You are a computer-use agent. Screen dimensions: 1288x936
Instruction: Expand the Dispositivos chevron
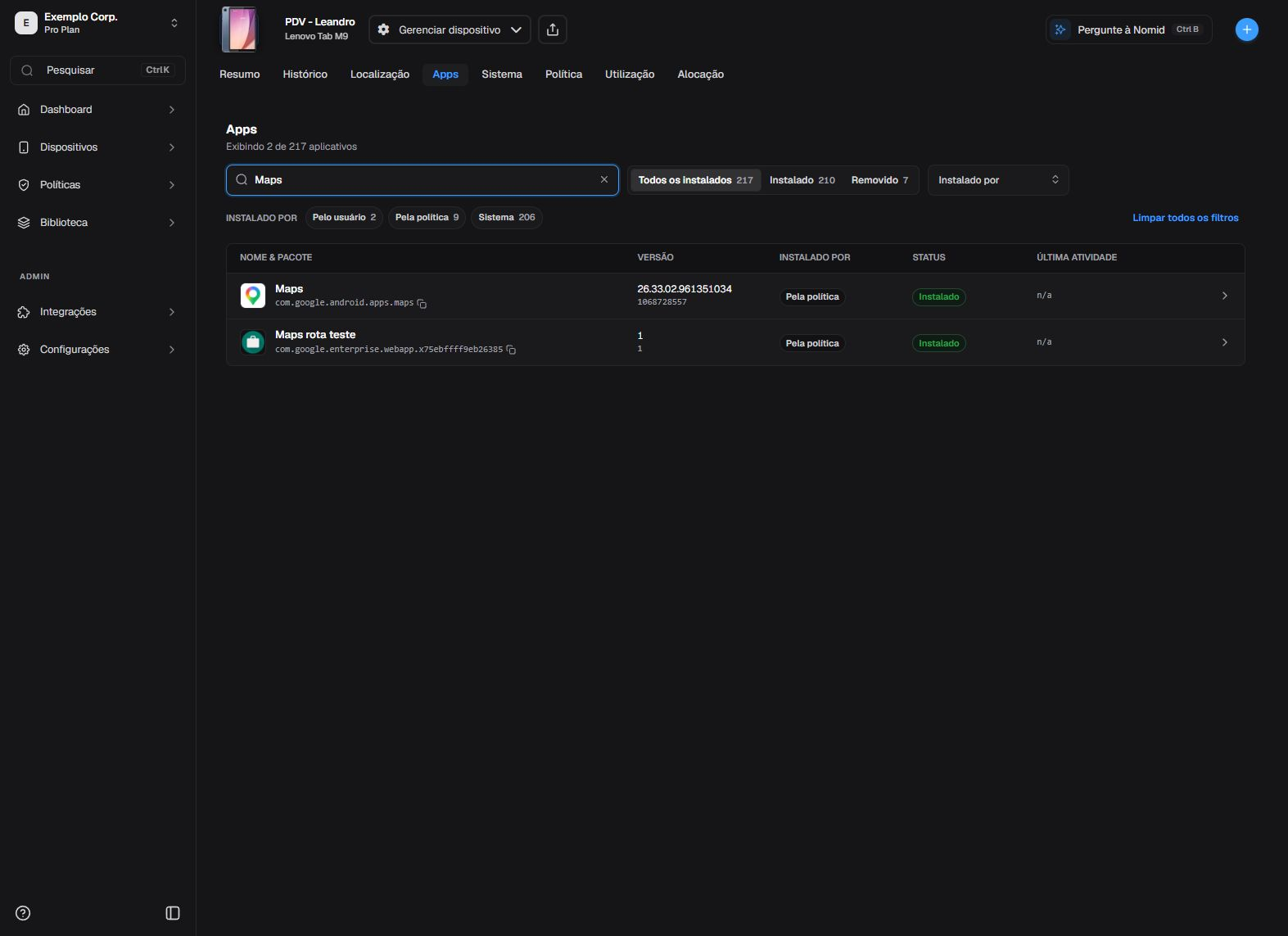172,147
